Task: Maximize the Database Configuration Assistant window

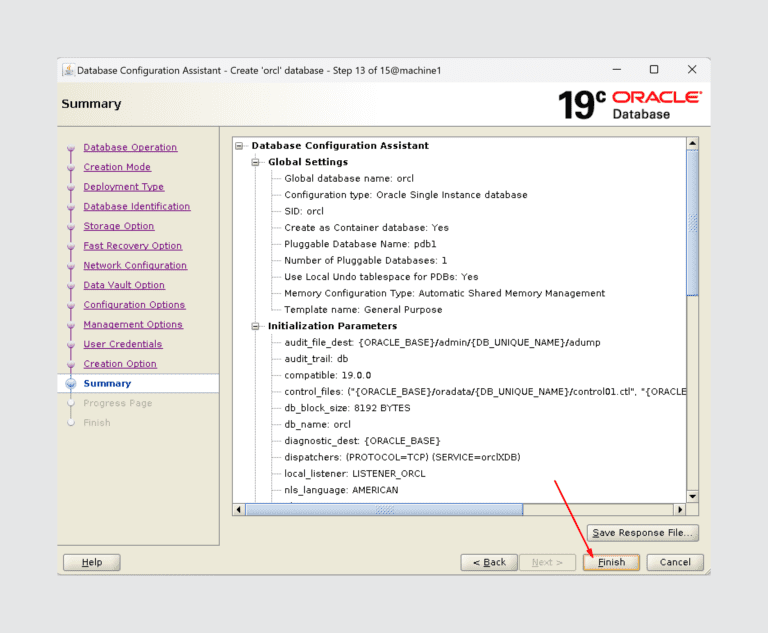Action: click(654, 70)
